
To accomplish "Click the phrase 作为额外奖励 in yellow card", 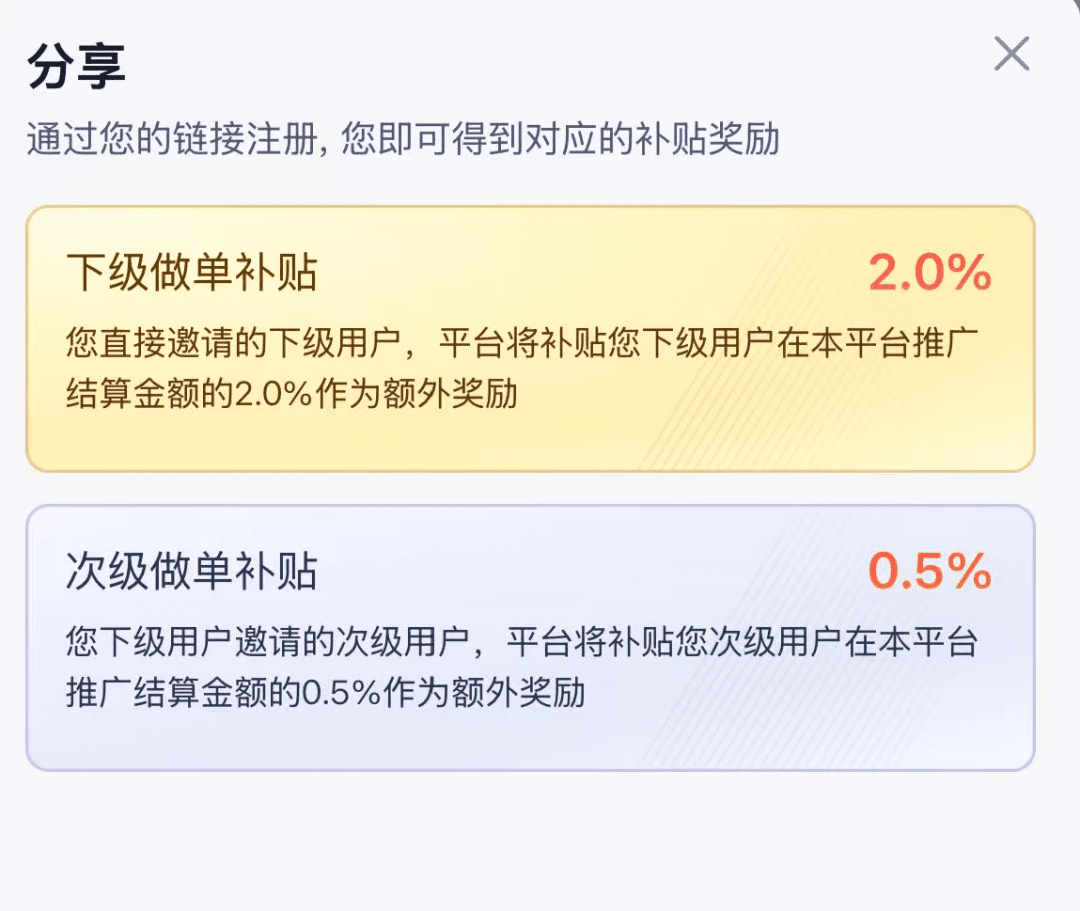I will point(415,394).
